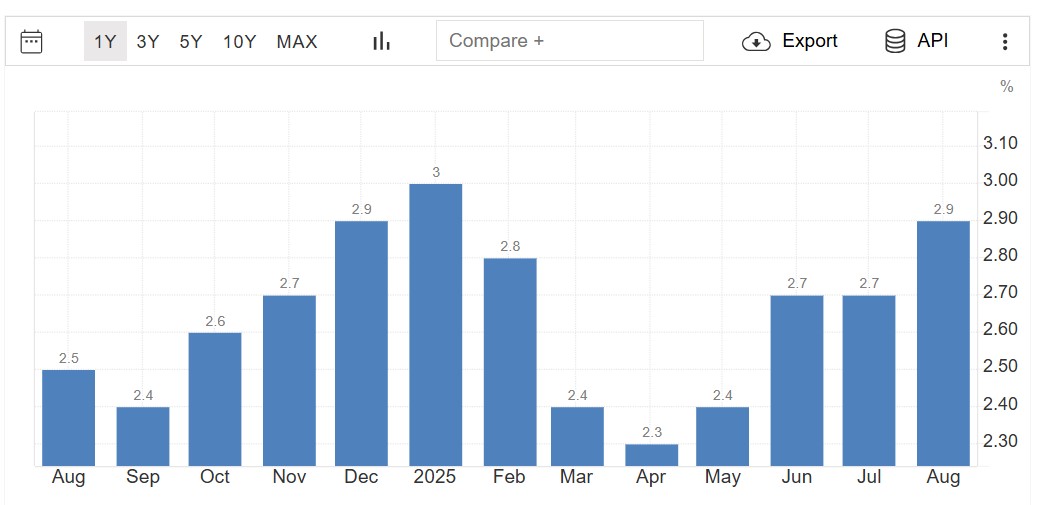Open the calendar date picker icon
1053x505 pixels.
(x=32, y=41)
